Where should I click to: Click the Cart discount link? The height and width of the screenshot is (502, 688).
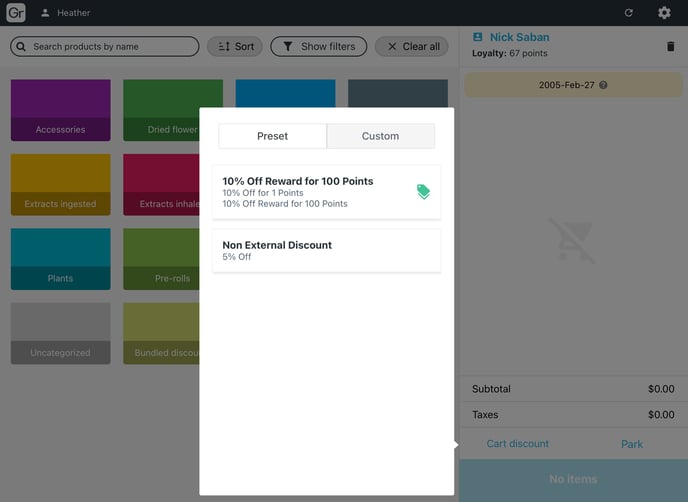(x=517, y=444)
